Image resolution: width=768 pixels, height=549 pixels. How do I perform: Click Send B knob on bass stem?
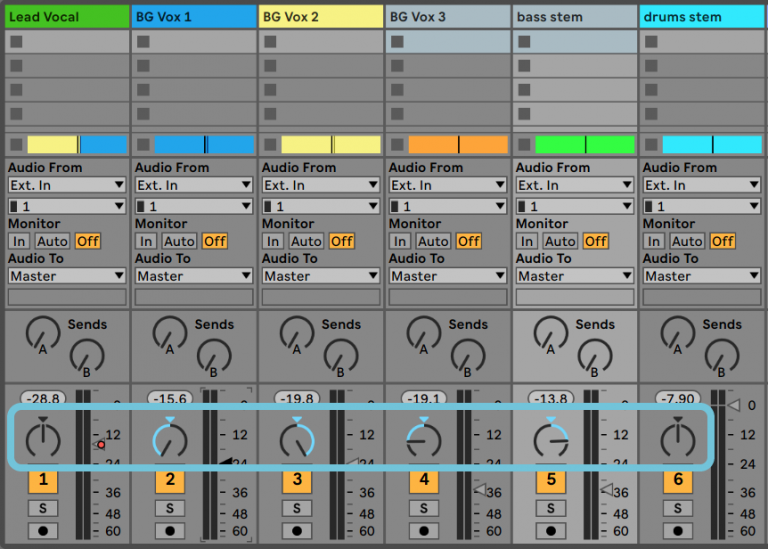coord(595,358)
